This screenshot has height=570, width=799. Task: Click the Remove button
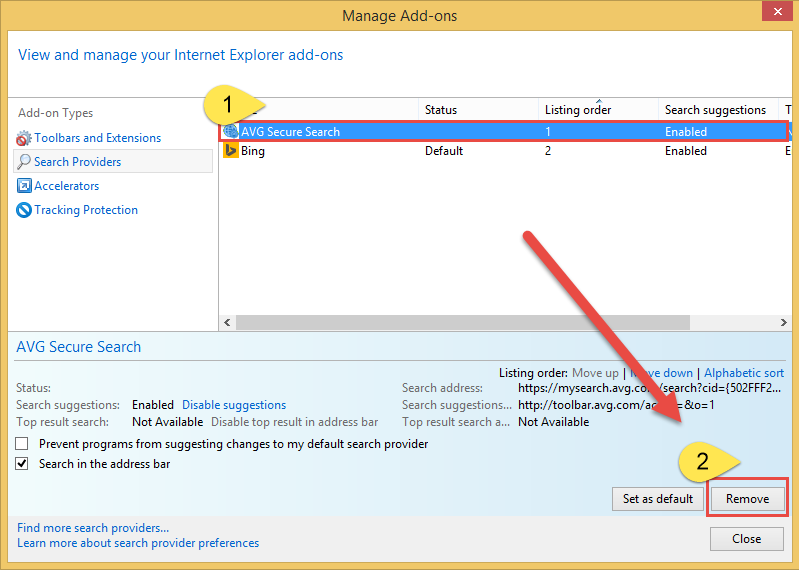click(748, 499)
